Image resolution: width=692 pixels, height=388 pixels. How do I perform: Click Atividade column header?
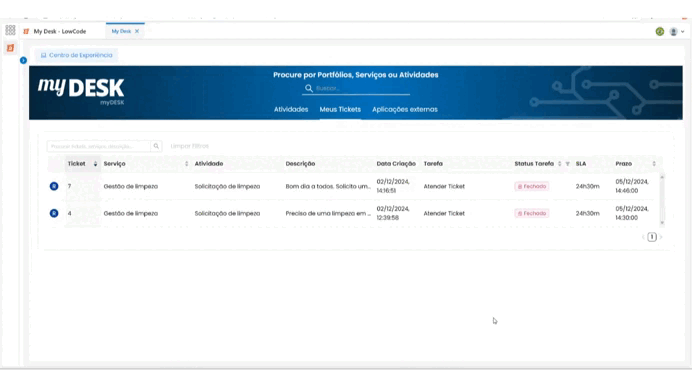click(209, 164)
